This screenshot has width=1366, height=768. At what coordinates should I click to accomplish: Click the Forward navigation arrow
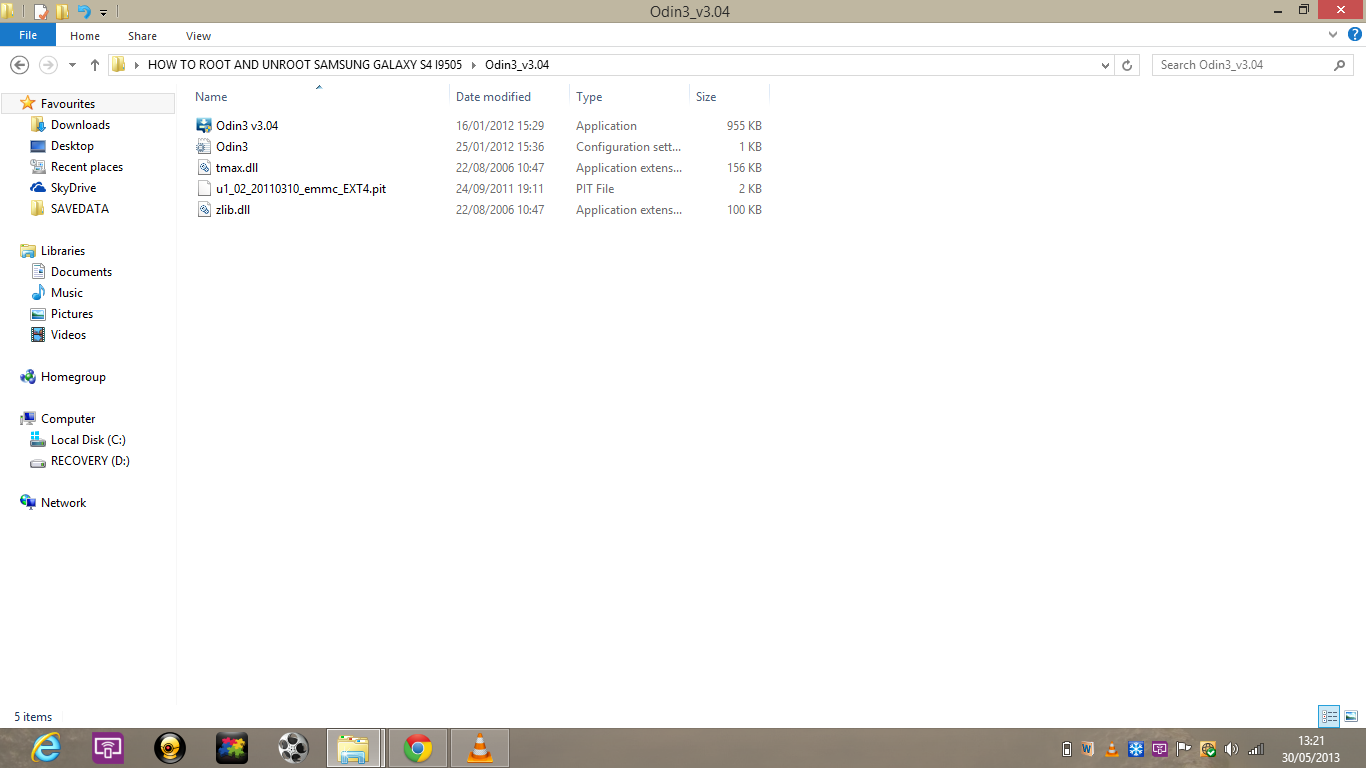pos(48,65)
